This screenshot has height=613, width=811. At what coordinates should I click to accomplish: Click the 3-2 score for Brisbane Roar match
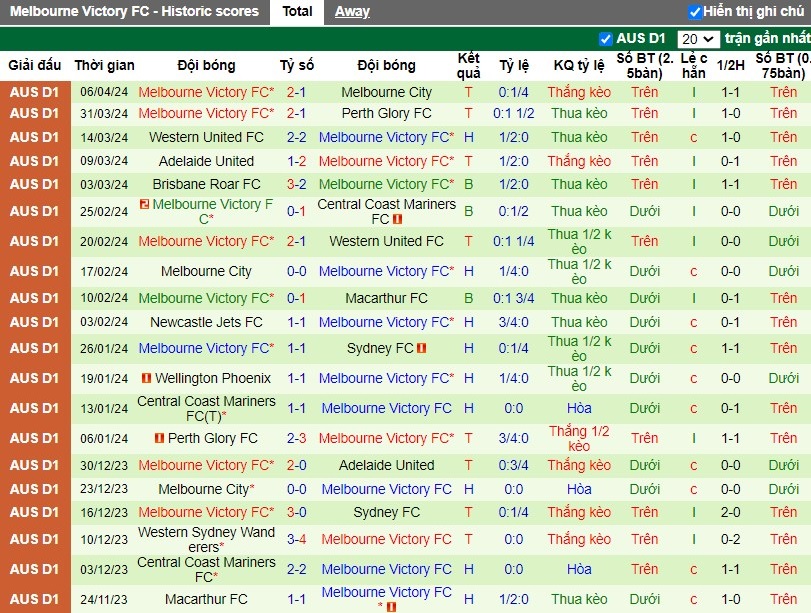(296, 184)
